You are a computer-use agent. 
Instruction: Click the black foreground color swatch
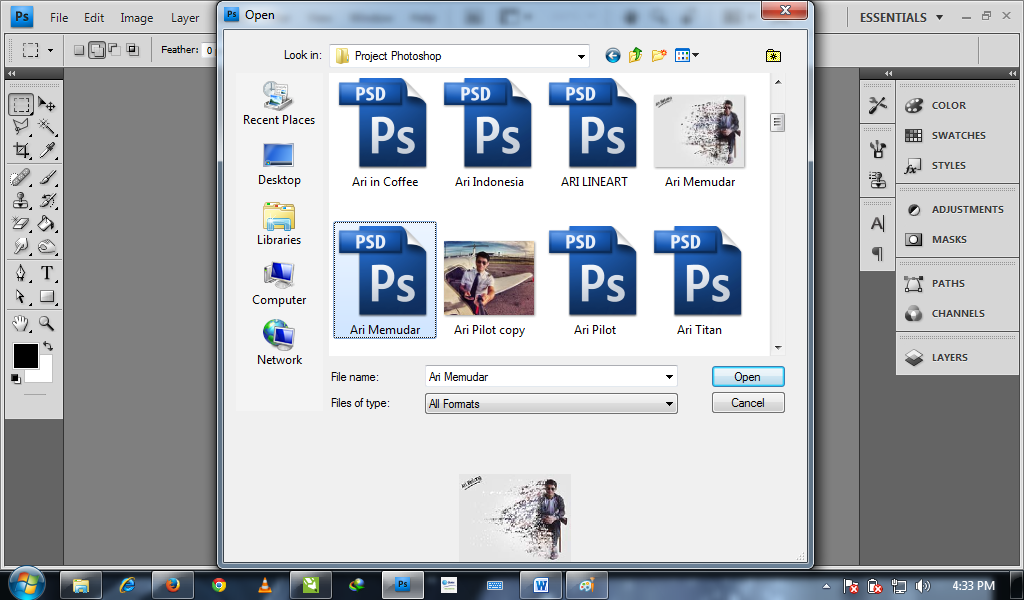(25, 356)
